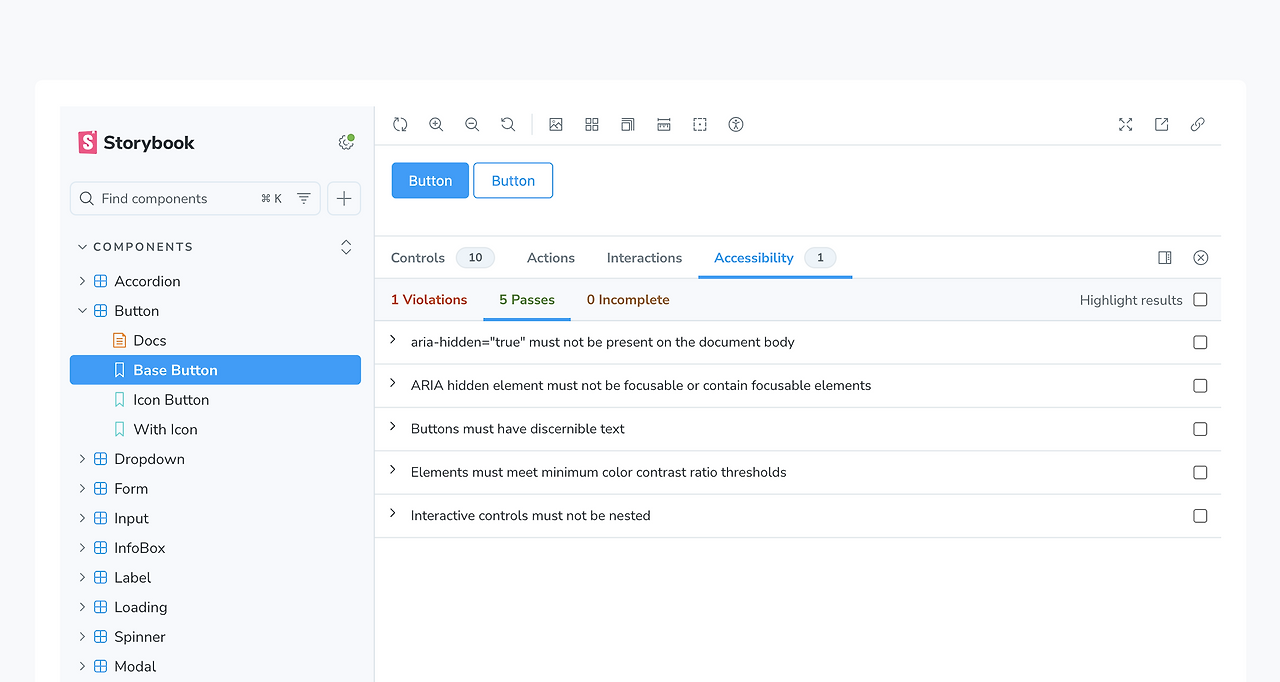Open canvas in a new tab

1162,124
